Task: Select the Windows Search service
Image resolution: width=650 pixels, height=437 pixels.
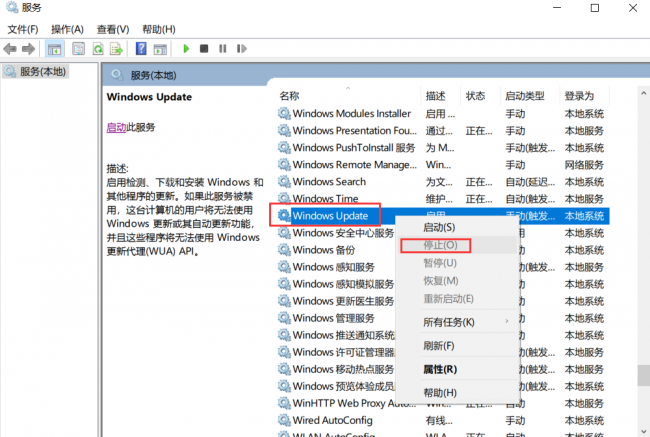Action: point(443,182)
